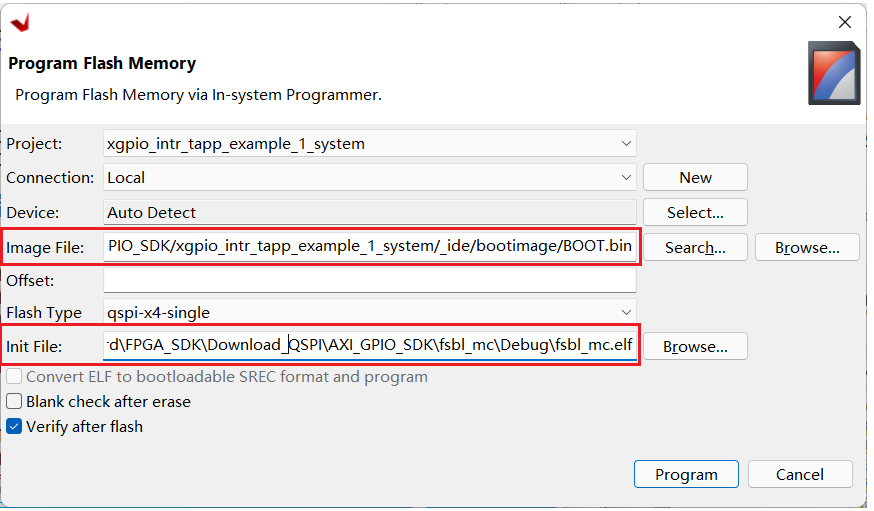Start flashing with the Program button
The height and width of the screenshot is (511, 874).
click(686, 475)
